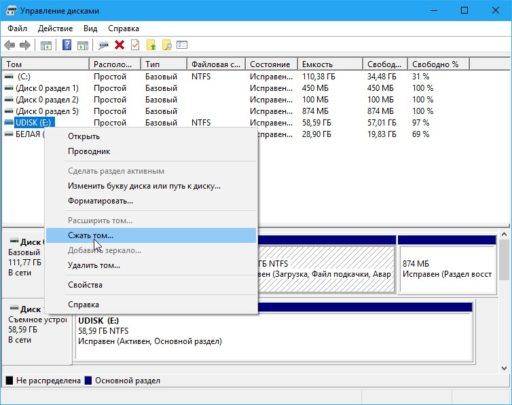Sort by the Файловая с... column header
Image resolution: width=512 pixels, height=405 pixels.
pos(216,64)
